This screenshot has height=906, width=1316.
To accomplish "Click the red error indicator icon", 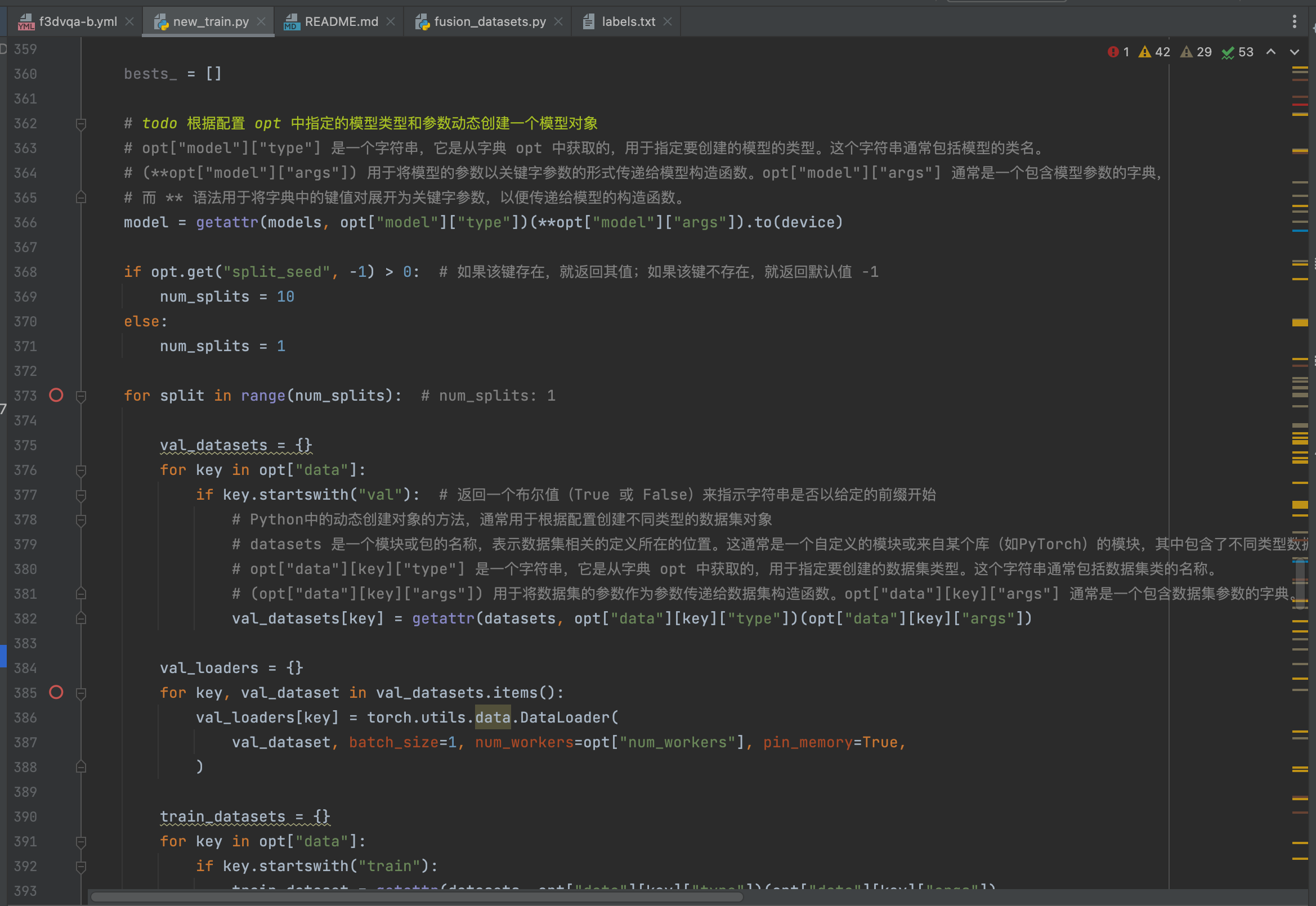I will point(1113,52).
